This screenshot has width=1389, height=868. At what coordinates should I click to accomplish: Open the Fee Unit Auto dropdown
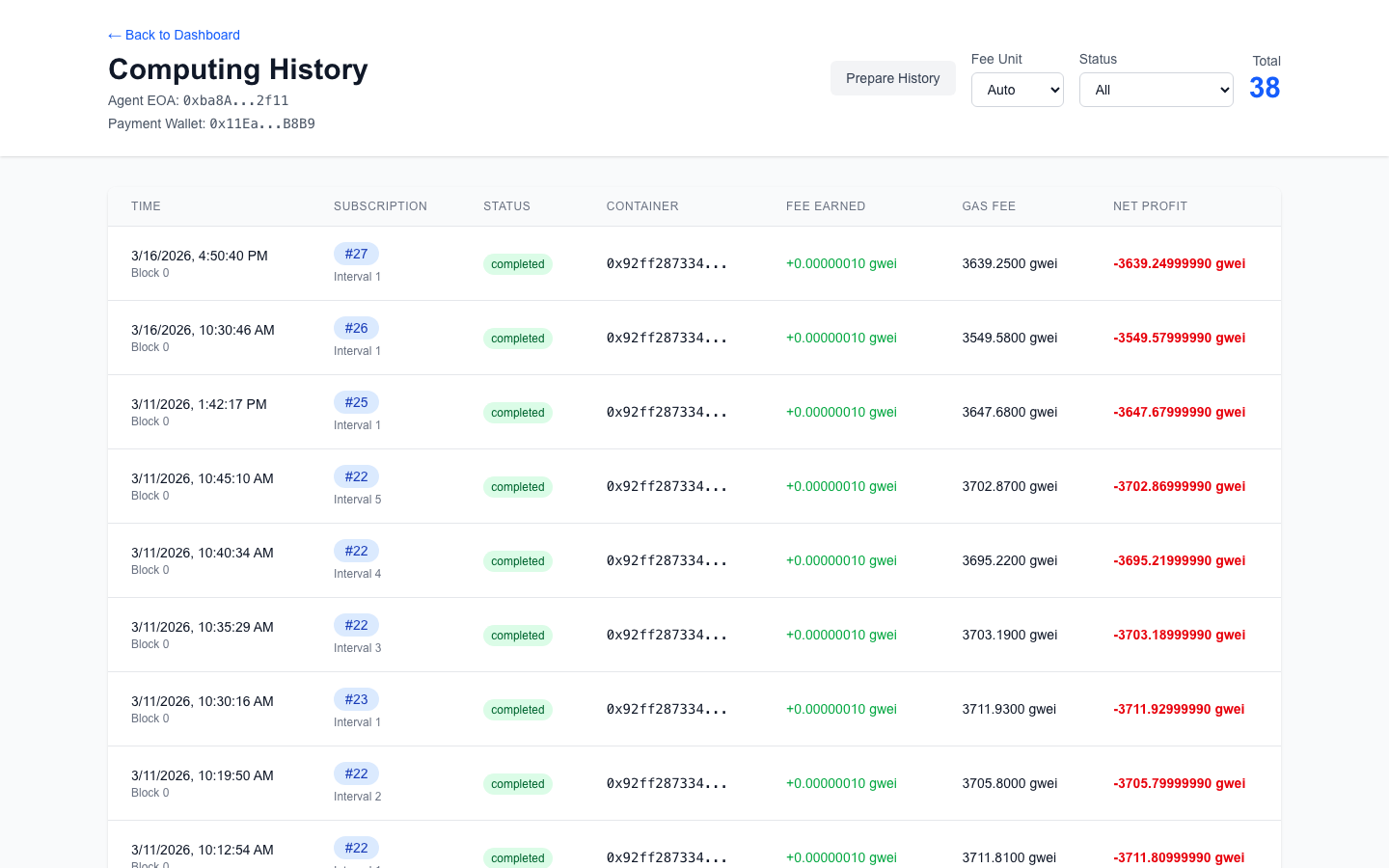click(x=1018, y=90)
